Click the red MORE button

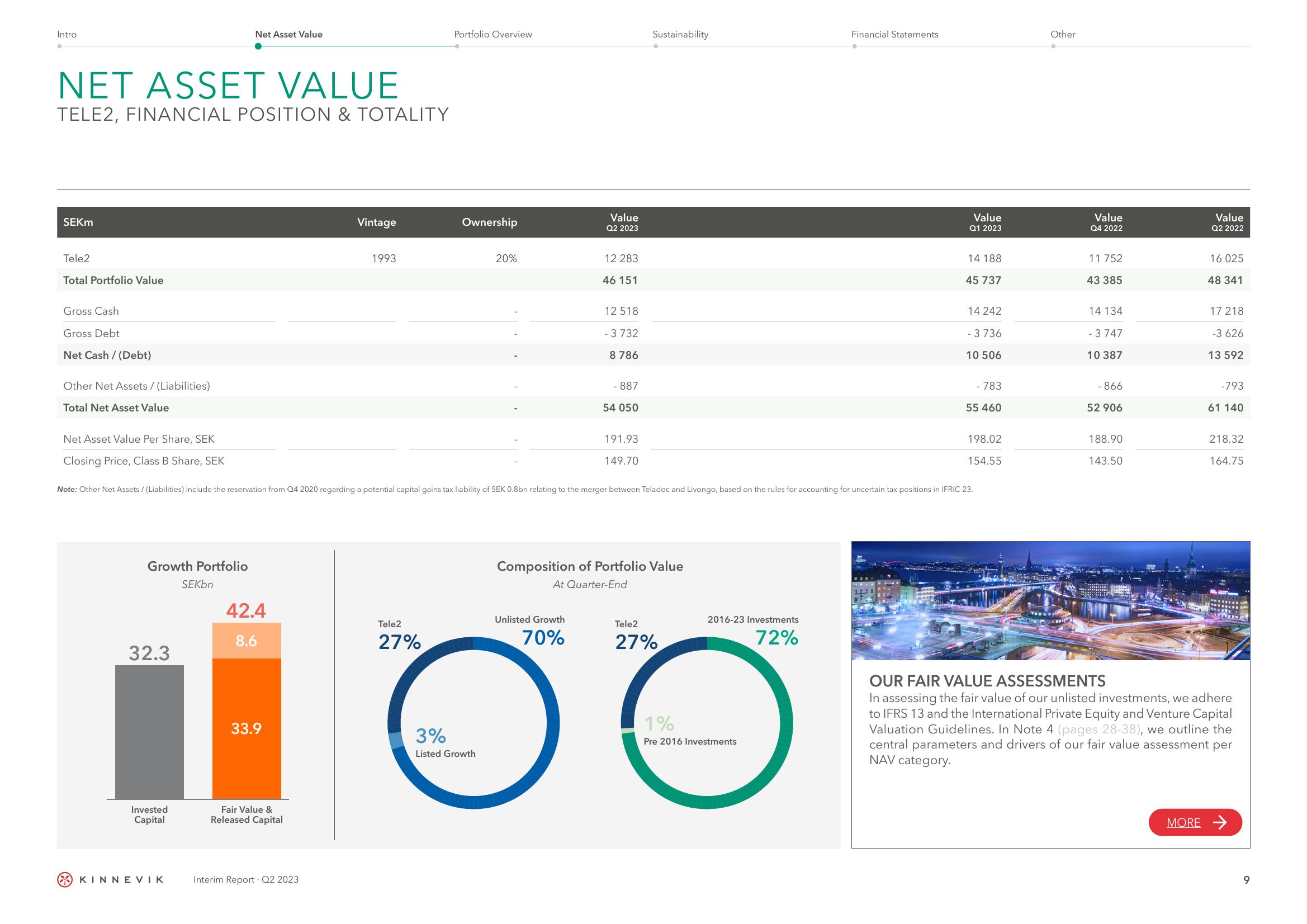point(1195,822)
